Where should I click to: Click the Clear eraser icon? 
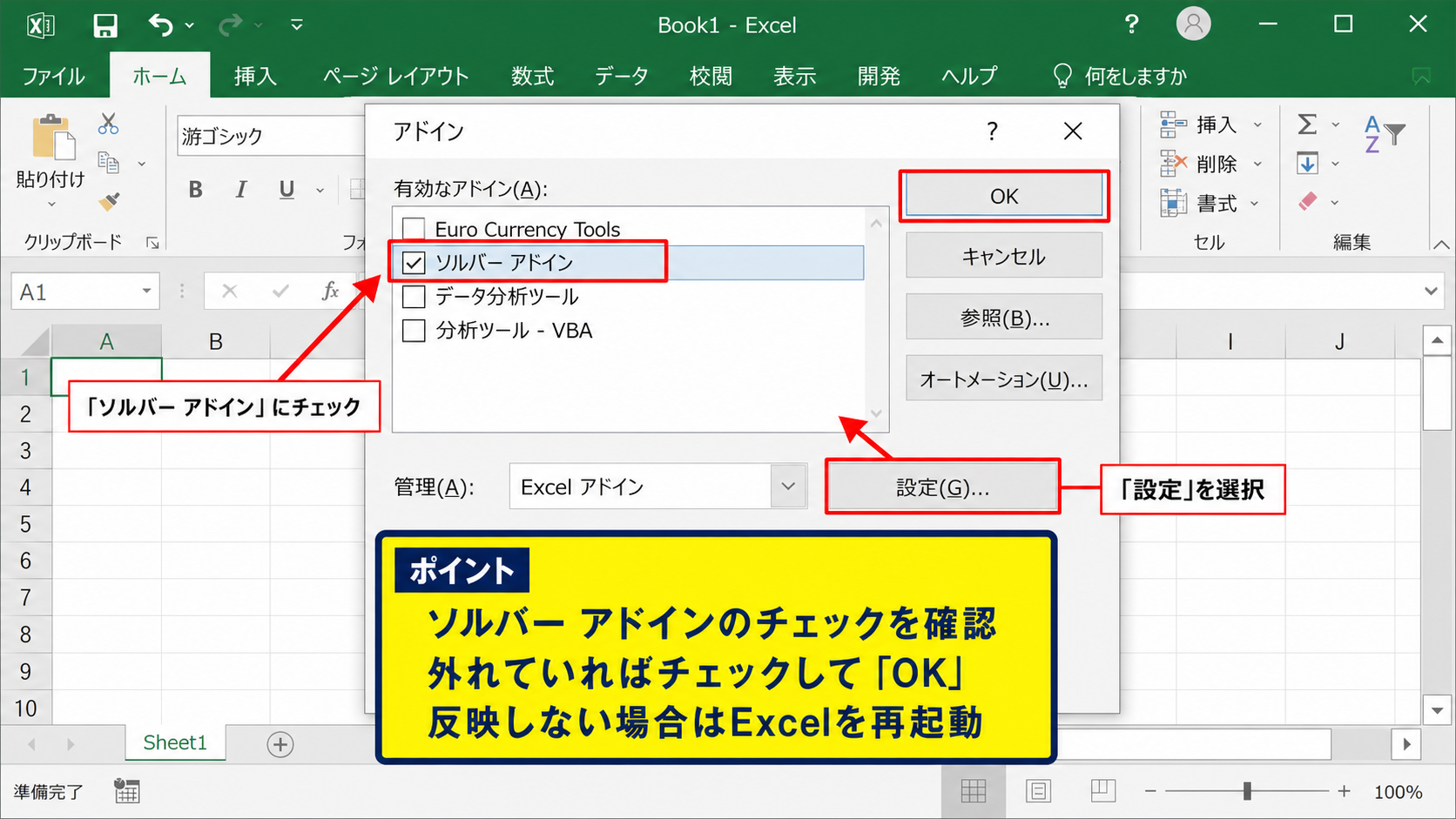[x=1307, y=202]
